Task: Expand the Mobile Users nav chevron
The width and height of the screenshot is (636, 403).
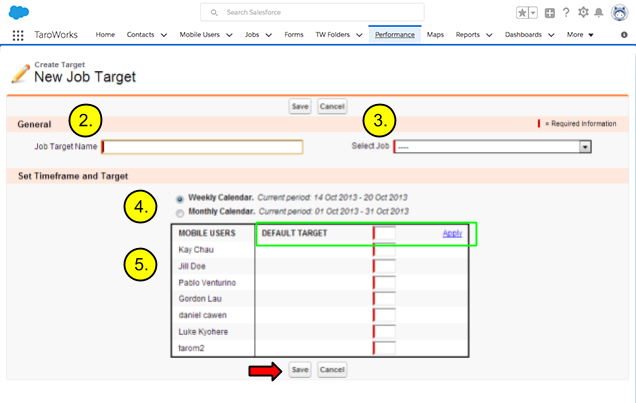Action: point(229,35)
